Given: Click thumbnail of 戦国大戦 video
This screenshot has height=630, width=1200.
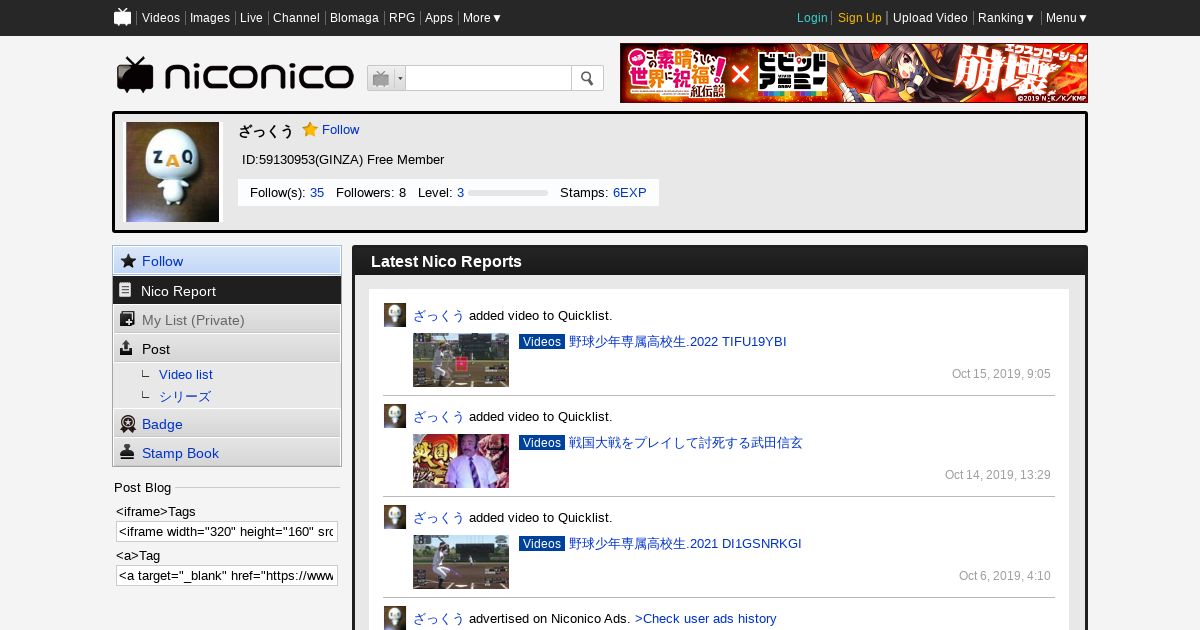Looking at the screenshot, I should 461,461.
